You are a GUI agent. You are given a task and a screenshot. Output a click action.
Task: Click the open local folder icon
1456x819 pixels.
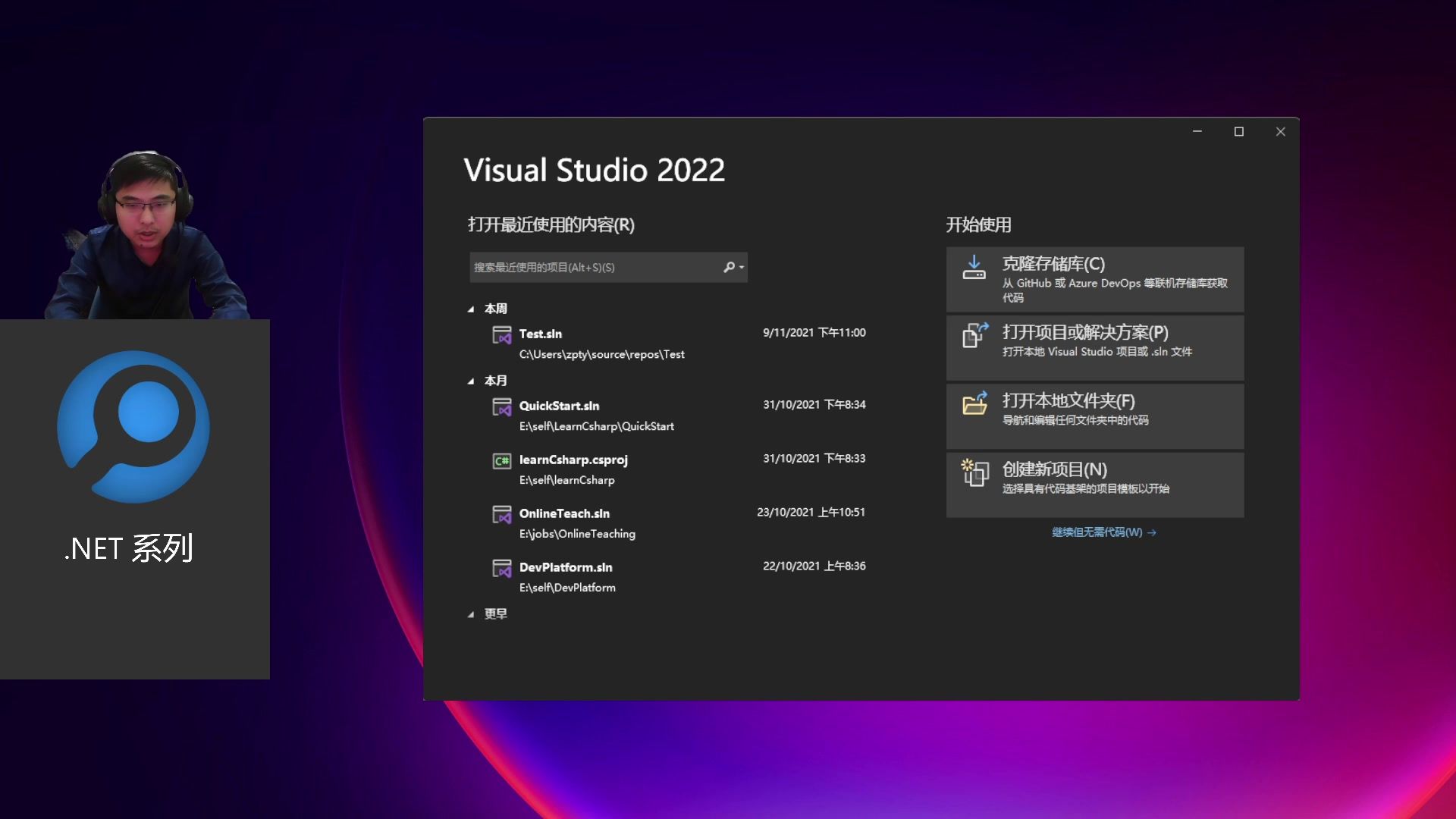point(975,403)
